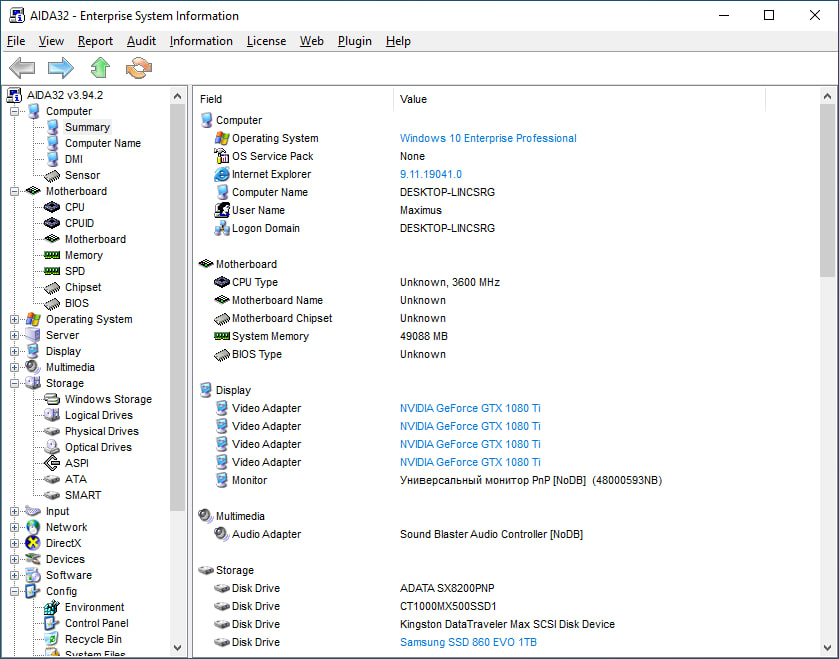The image size is (839, 659).
Task: Open the Information menu
Action: [201, 41]
